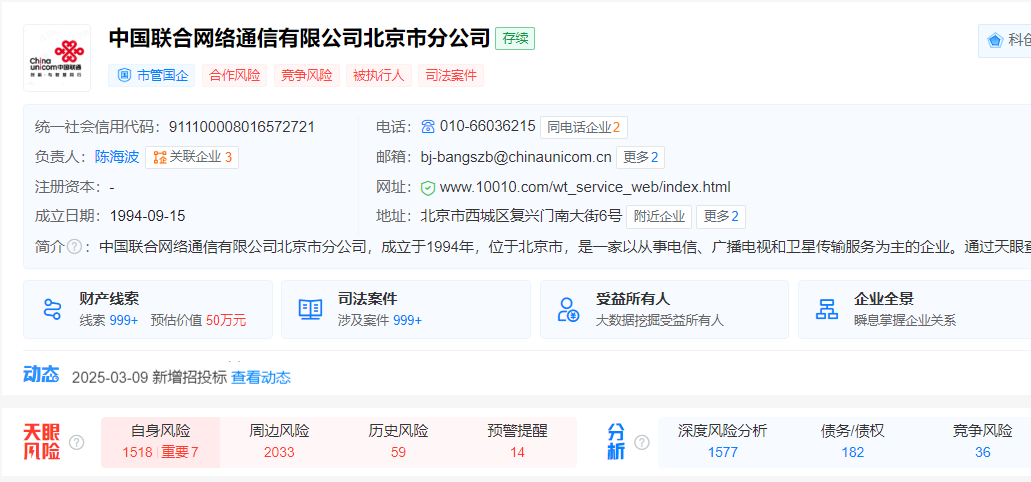
Task: Open the 自身风险 tab
Action: [x=160, y=442]
